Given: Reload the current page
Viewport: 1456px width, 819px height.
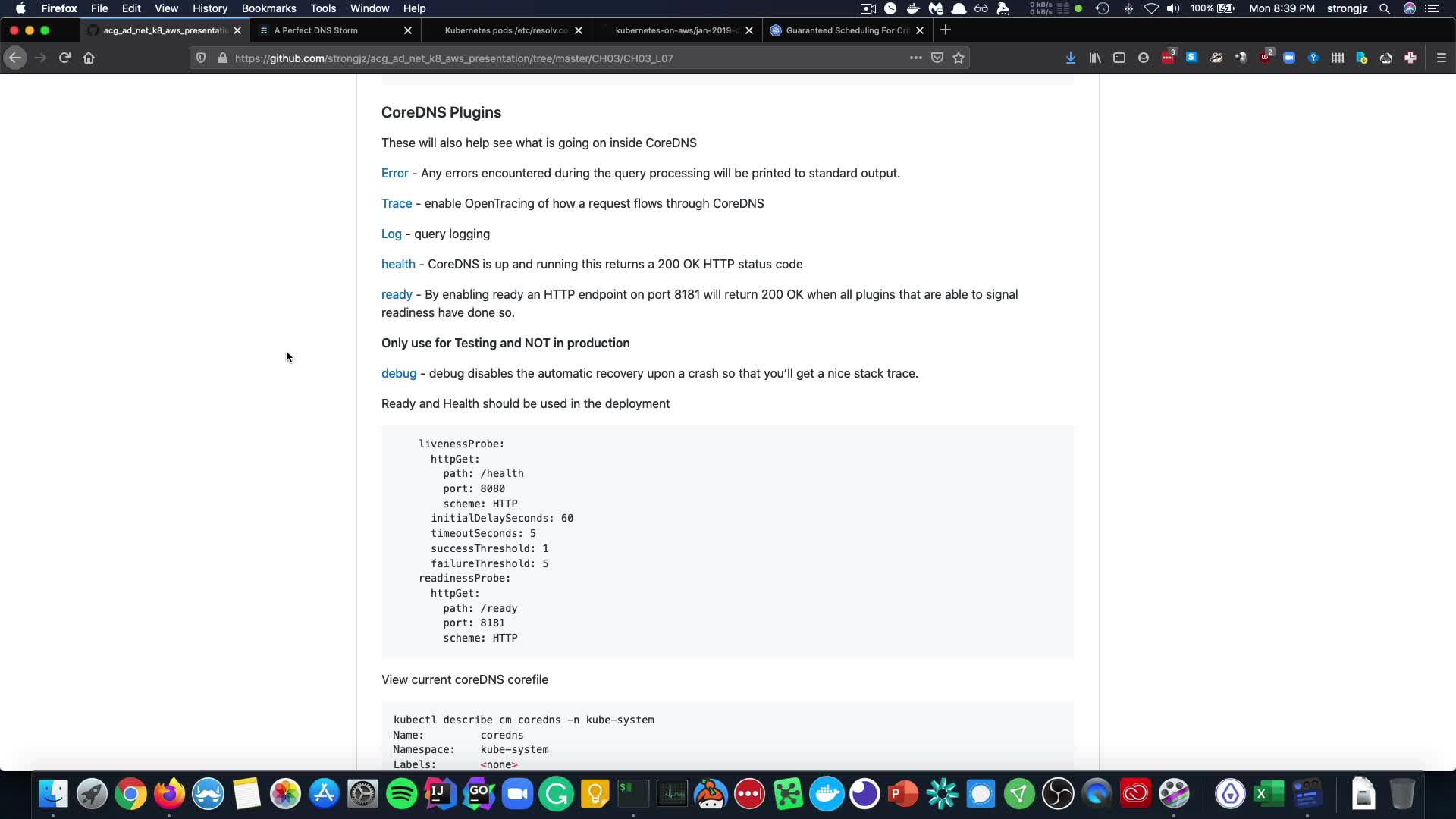Looking at the screenshot, I should pos(64,58).
